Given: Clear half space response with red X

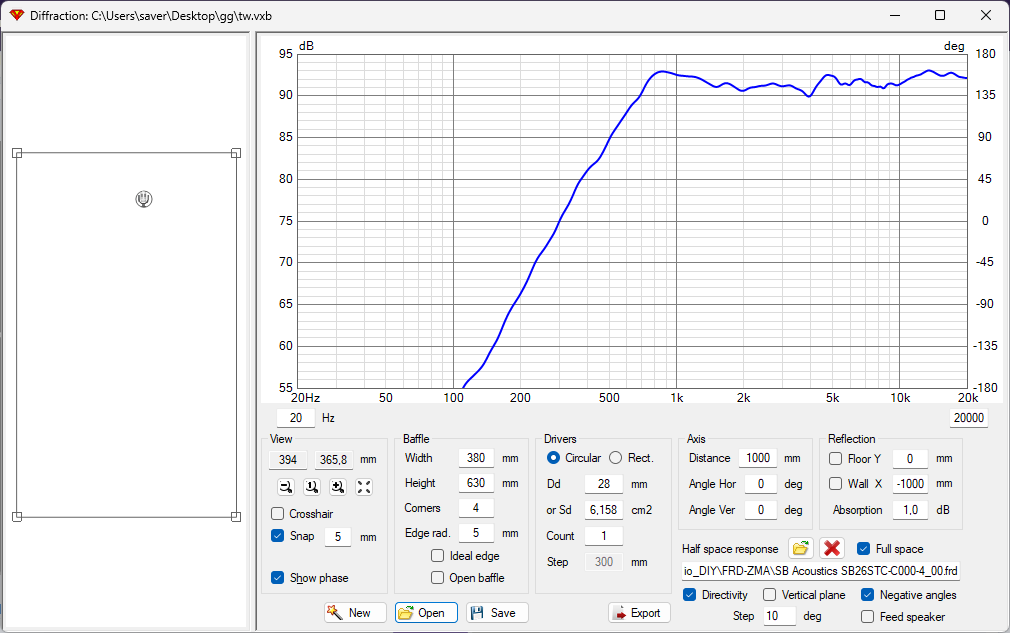Looking at the screenshot, I should 832,549.
